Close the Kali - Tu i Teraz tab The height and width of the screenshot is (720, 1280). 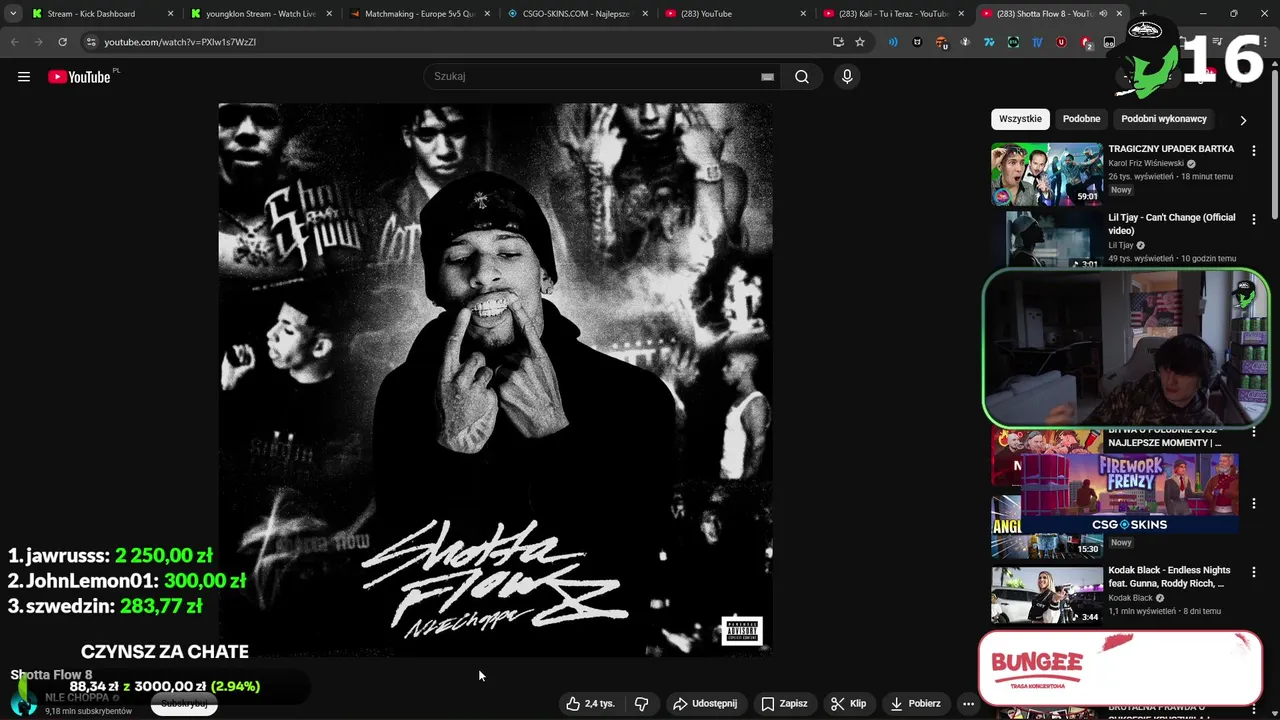tap(961, 14)
